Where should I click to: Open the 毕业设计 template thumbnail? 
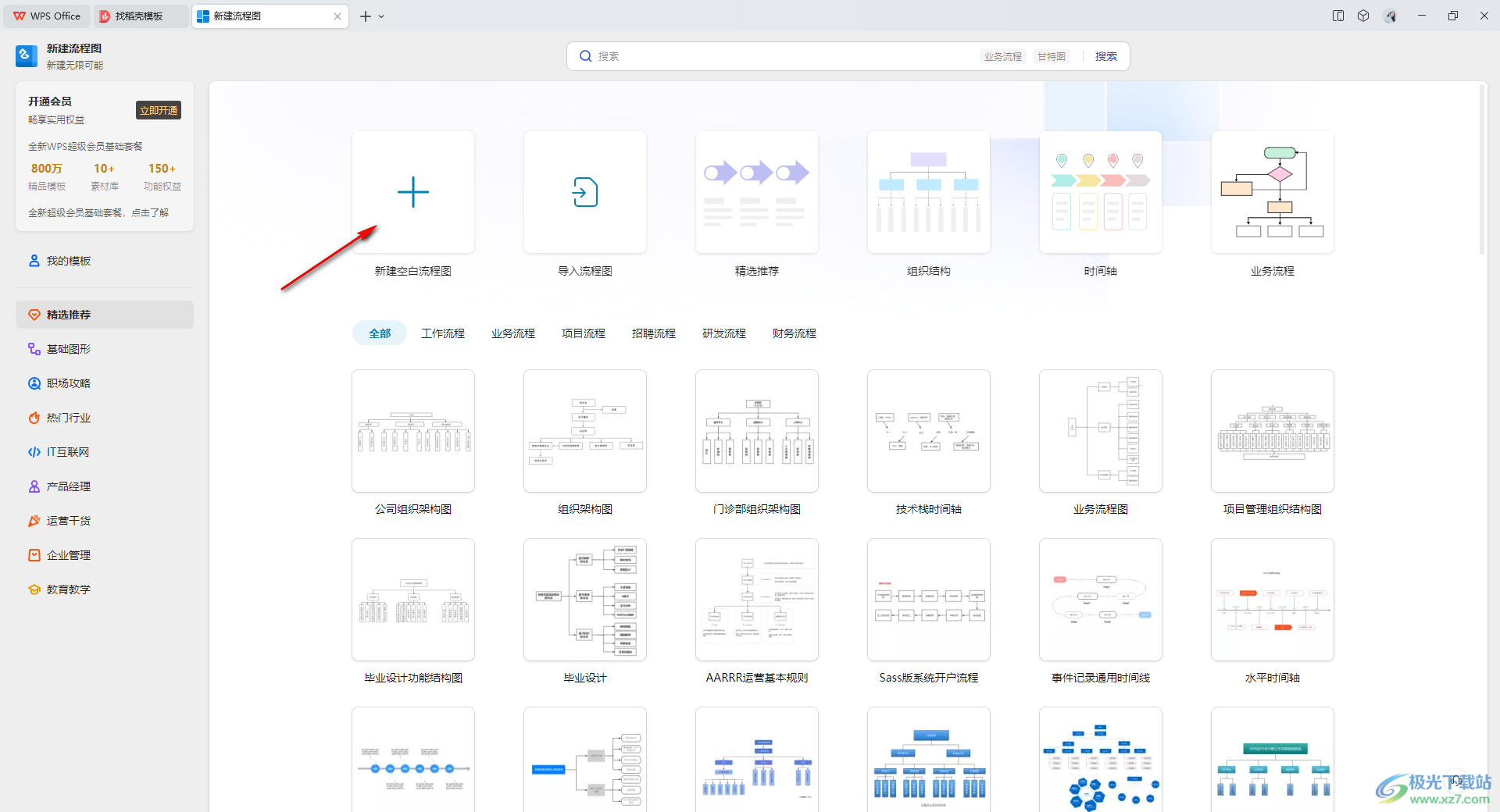(585, 600)
